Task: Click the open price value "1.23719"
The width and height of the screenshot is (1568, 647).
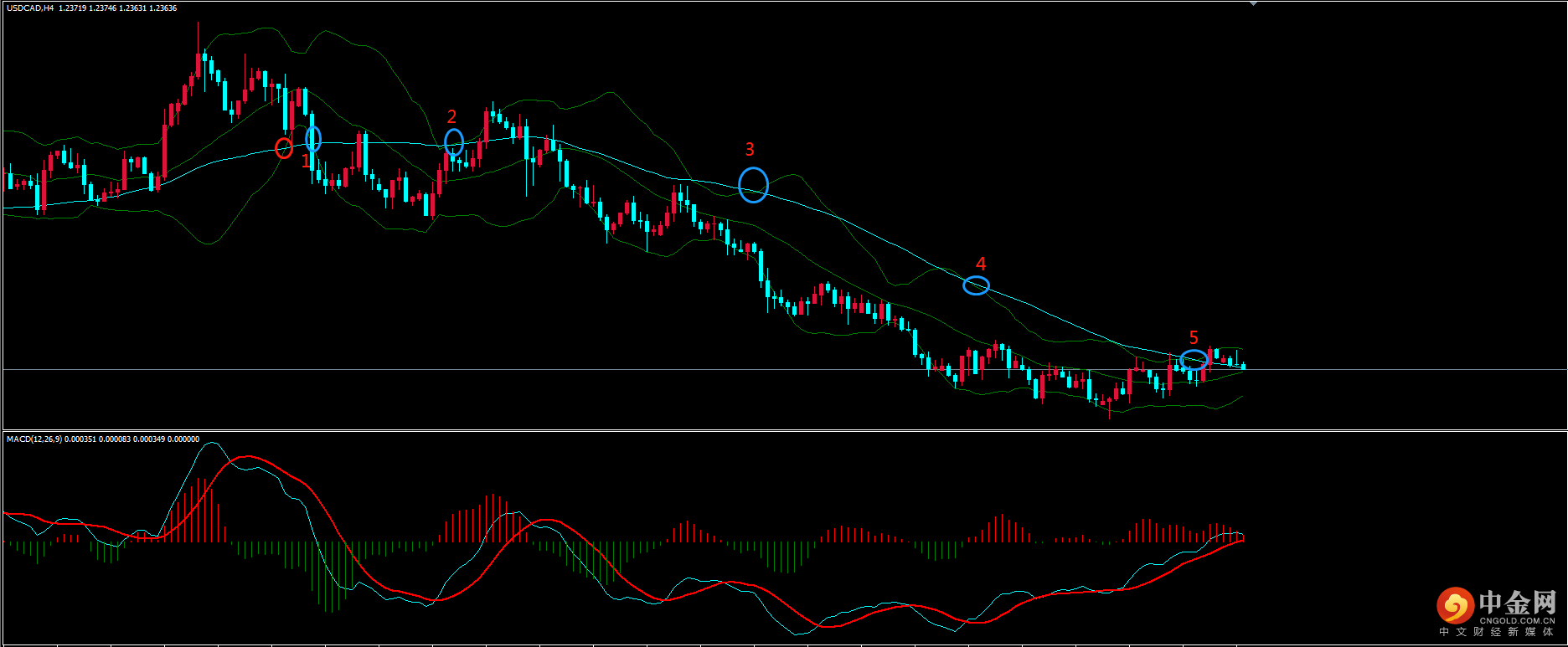Action: 73,8
